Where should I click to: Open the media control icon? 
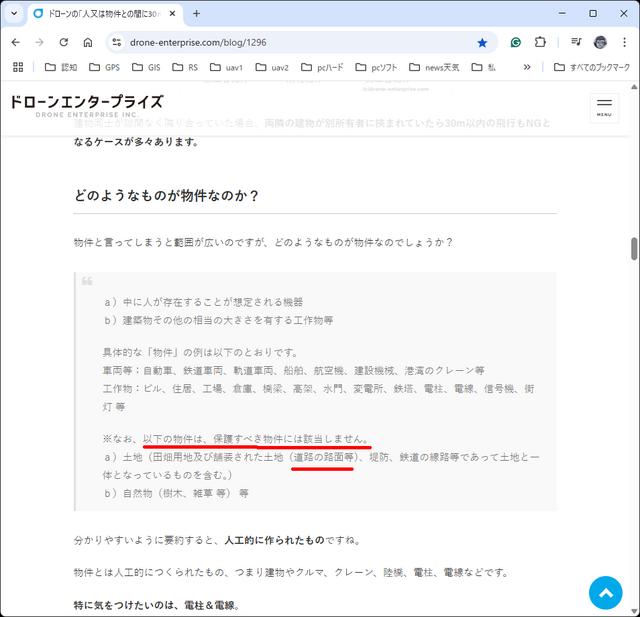click(576, 43)
